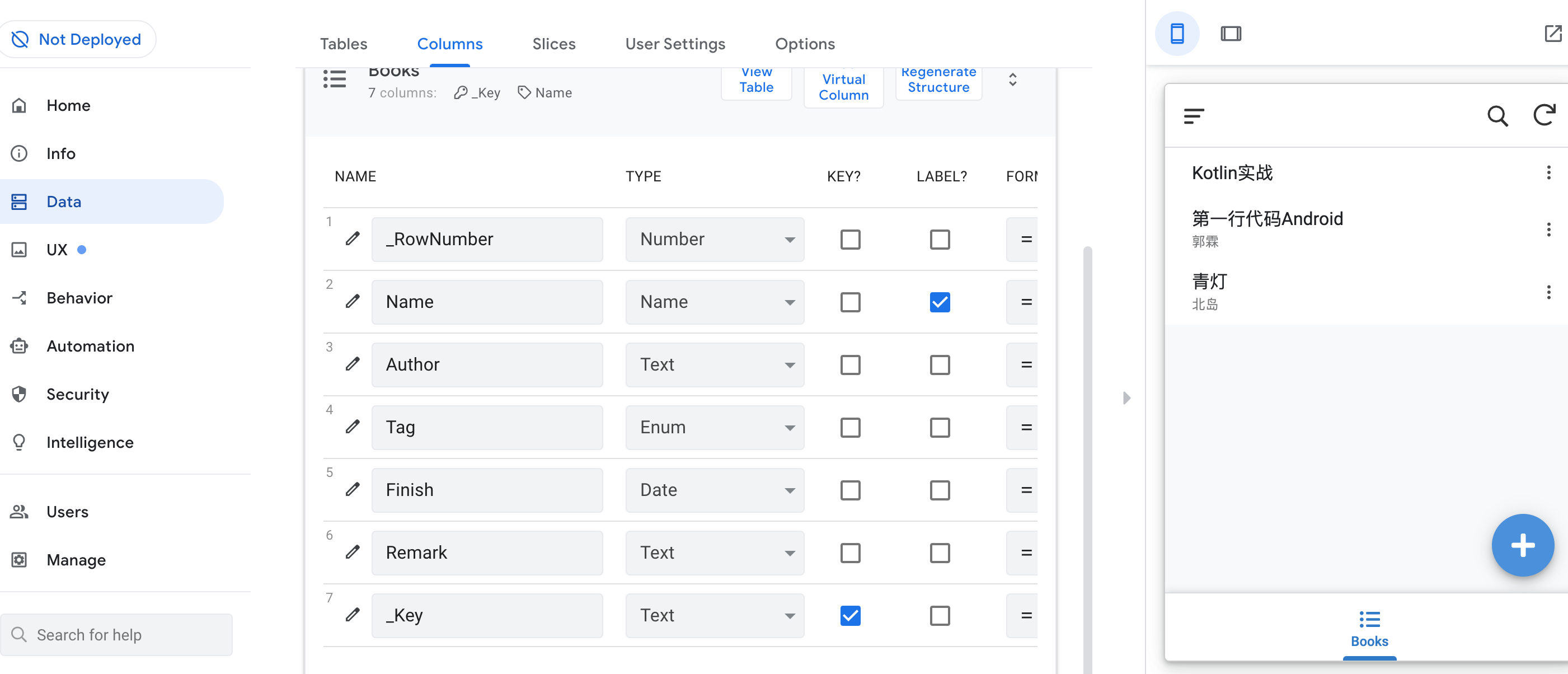
Task: Open preview in new window icon
Action: pyautogui.click(x=1552, y=34)
